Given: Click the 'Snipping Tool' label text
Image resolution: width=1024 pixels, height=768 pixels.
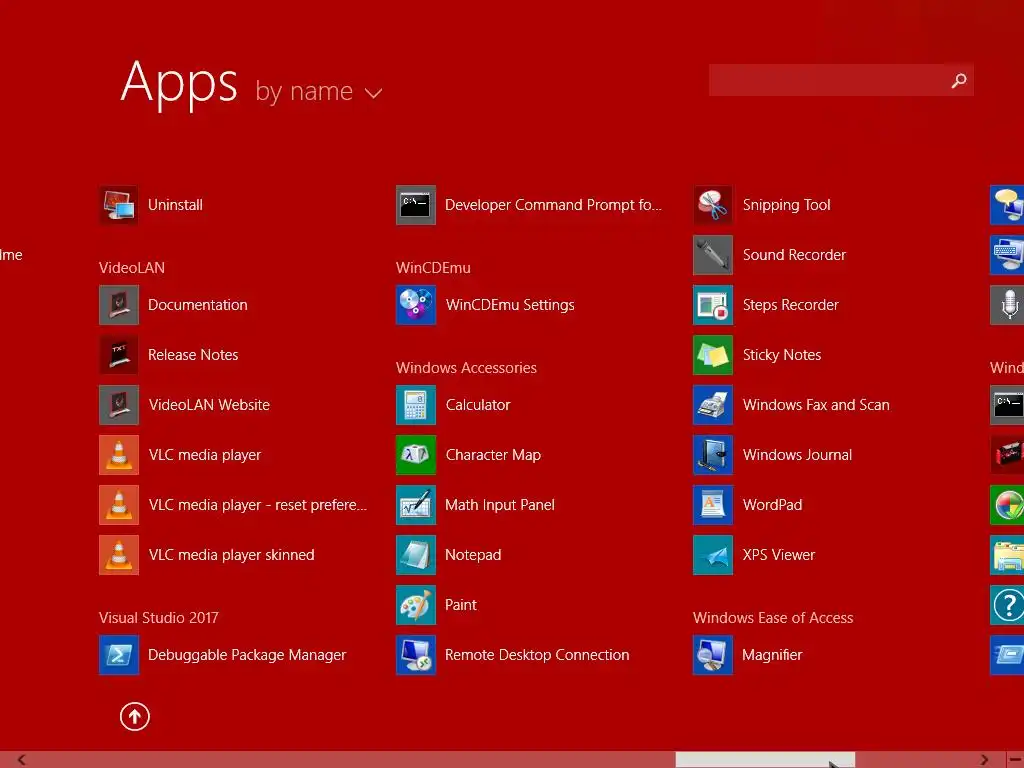Looking at the screenshot, I should pos(786,205).
